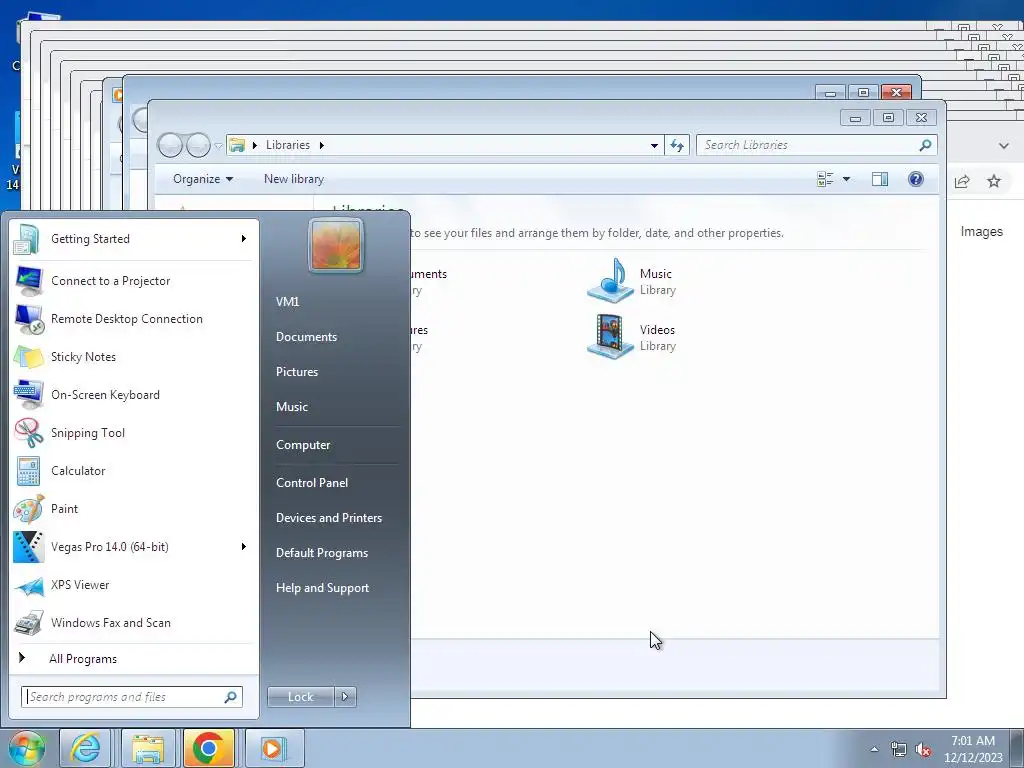Bookmark page with Chrome star icon
This screenshot has width=1024, height=768.
point(994,181)
